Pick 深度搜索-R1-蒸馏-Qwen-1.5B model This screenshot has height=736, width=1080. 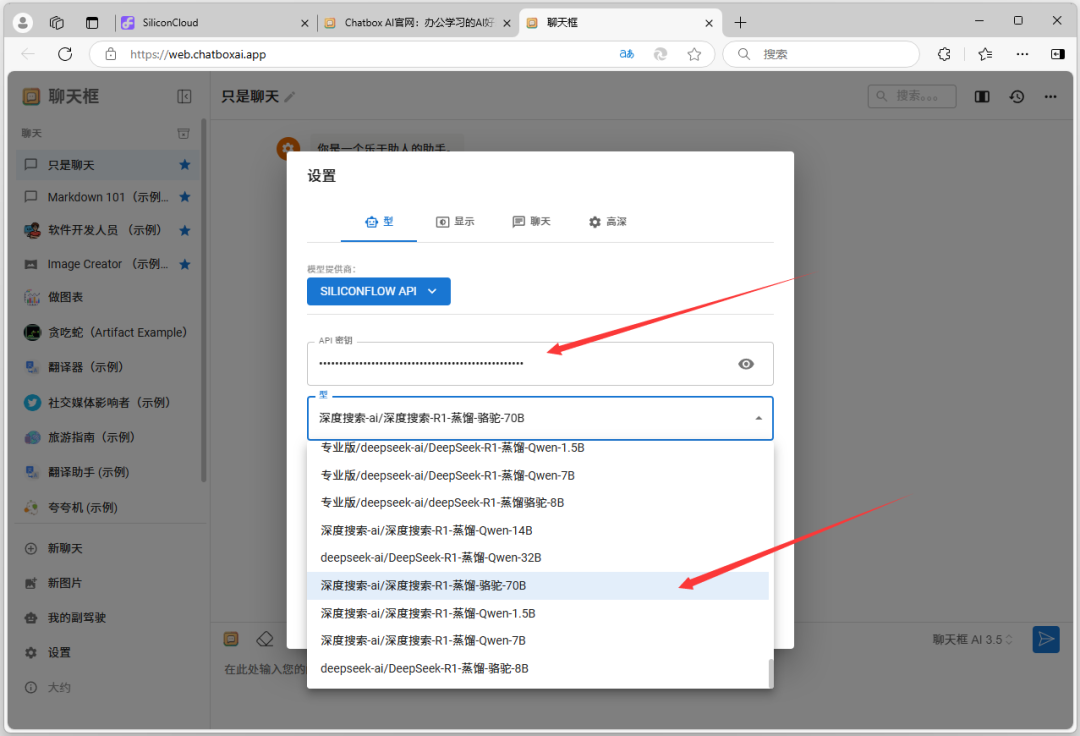pos(538,613)
